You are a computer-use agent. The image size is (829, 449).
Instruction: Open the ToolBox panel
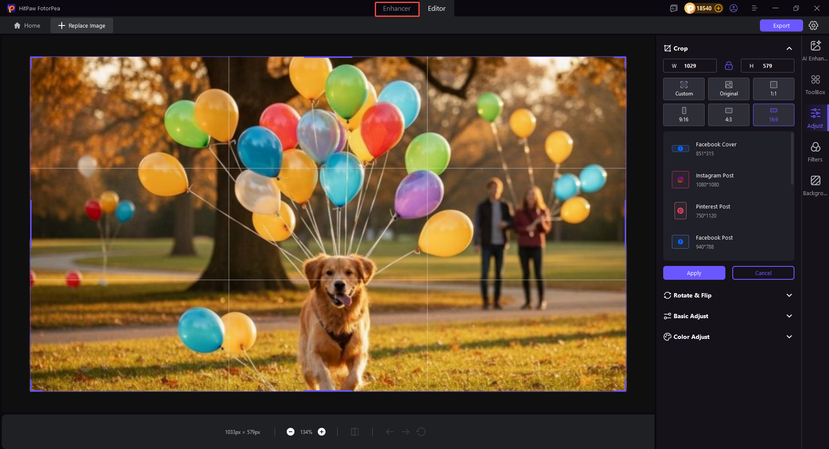[x=815, y=85]
